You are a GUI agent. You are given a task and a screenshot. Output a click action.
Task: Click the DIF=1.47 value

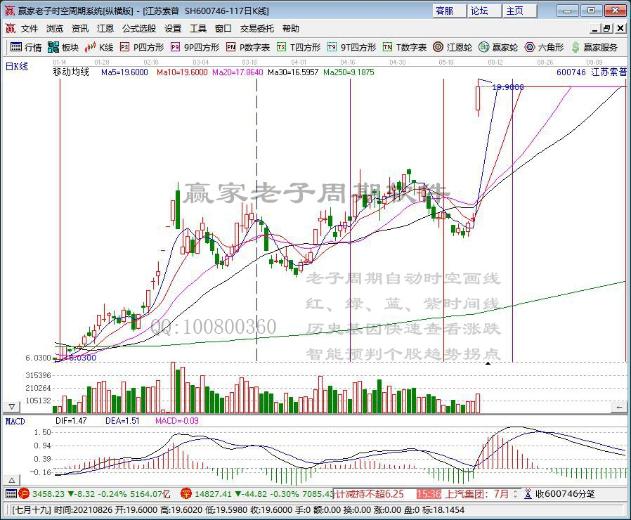tap(71, 421)
